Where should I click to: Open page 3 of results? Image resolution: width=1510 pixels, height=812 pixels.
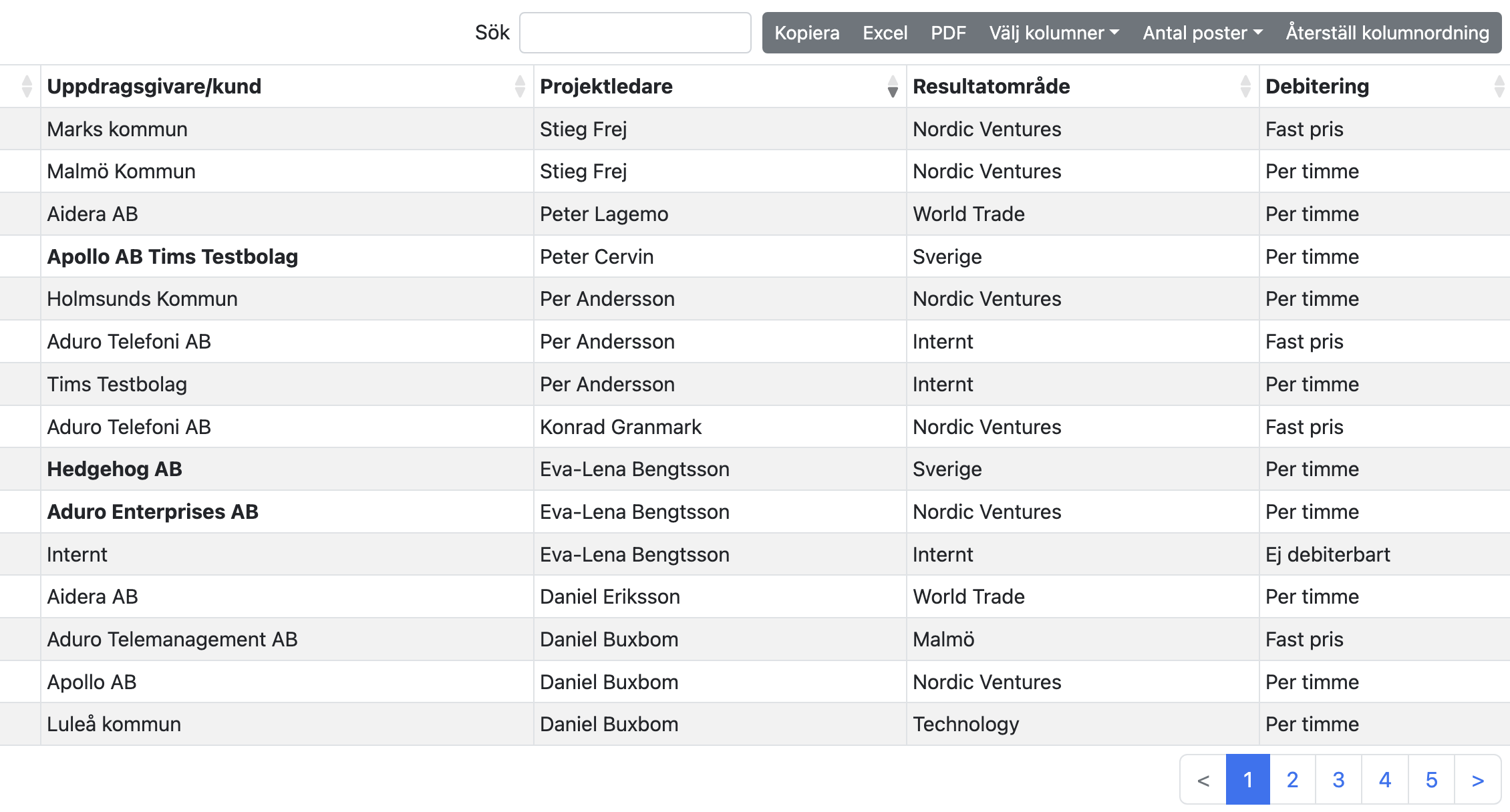click(1338, 780)
